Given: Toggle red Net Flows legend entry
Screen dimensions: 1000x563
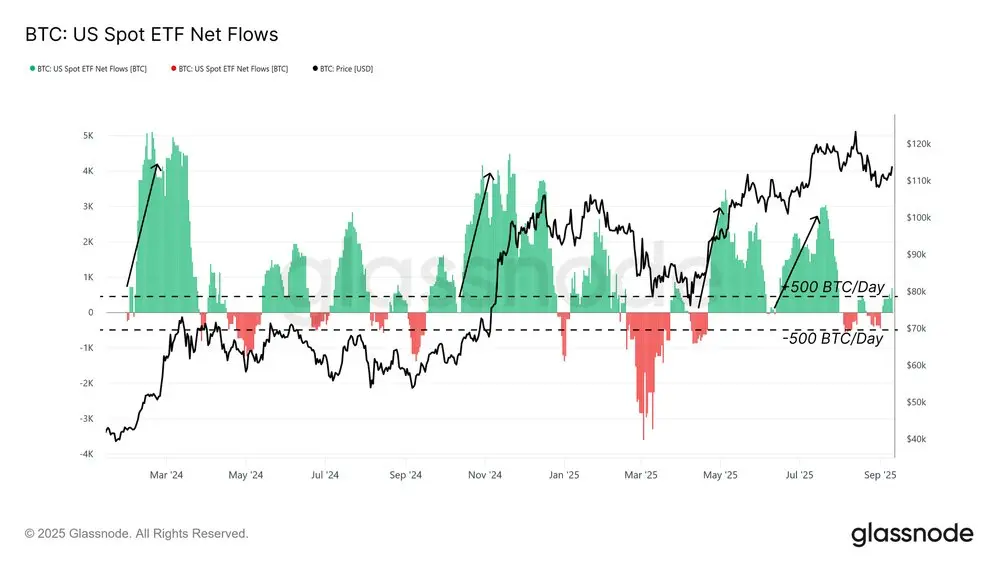Looking at the screenshot, I should tap(230, 69).
